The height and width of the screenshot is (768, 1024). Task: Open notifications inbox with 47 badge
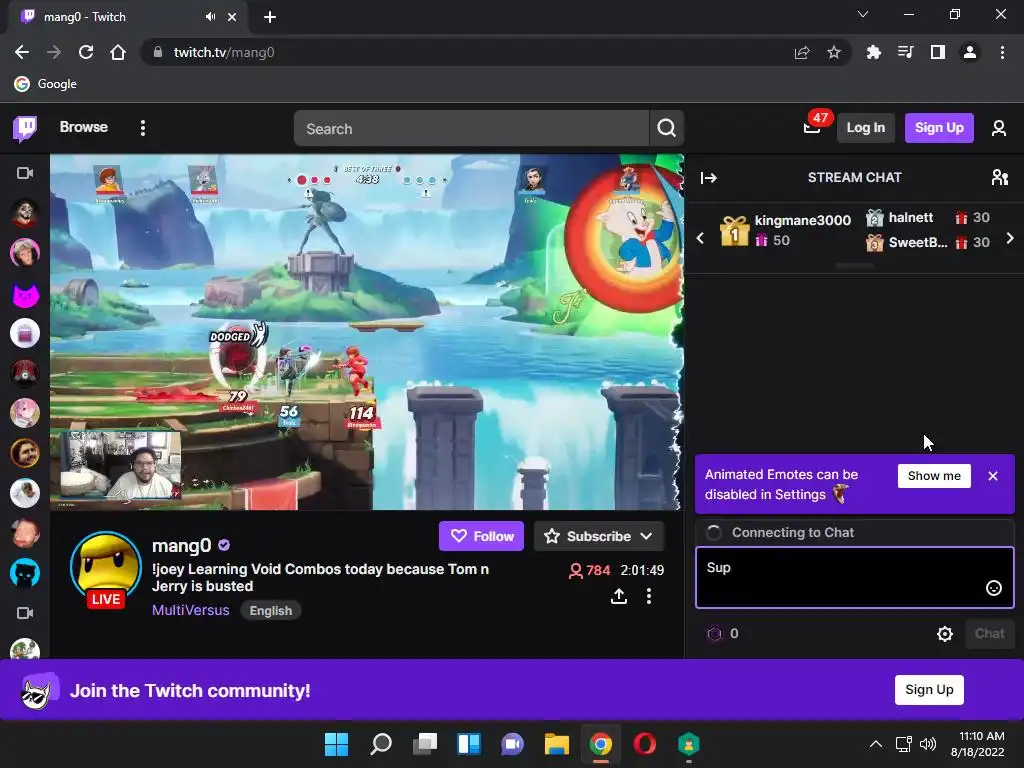812,127
